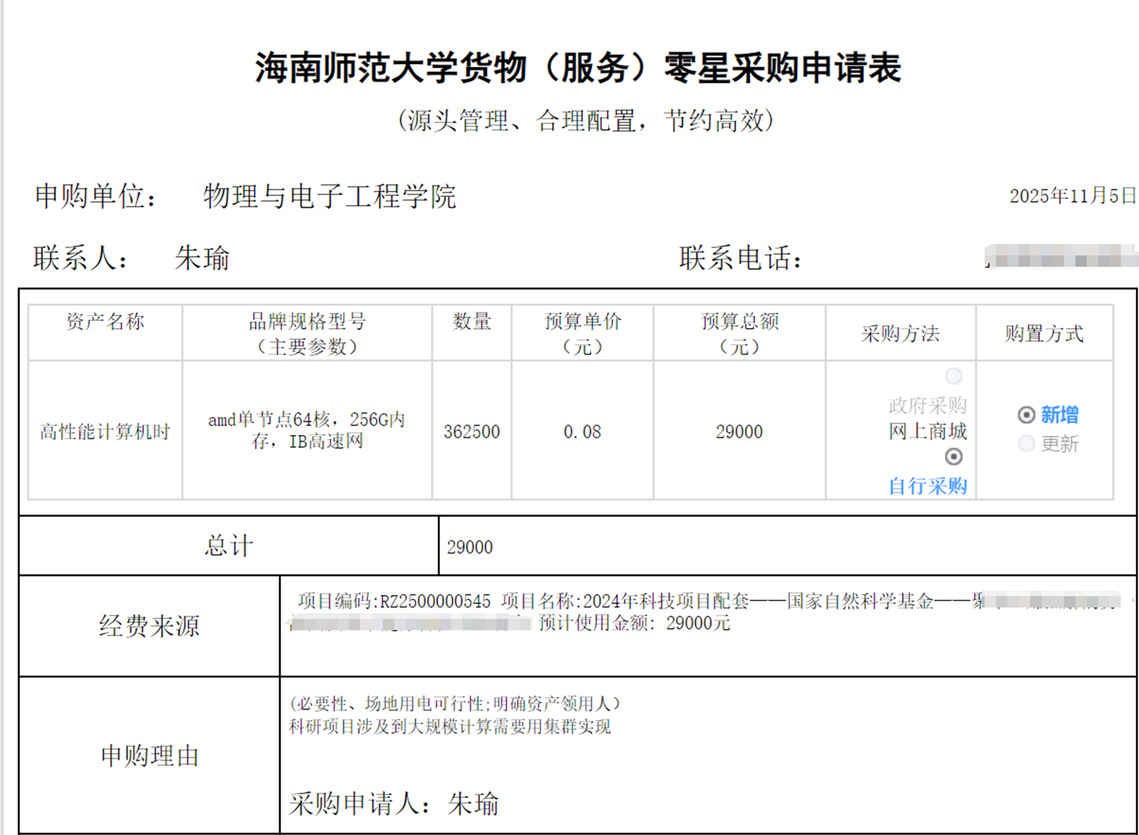
Task: Click the 采购方法 column header
Action: [900, 334]
